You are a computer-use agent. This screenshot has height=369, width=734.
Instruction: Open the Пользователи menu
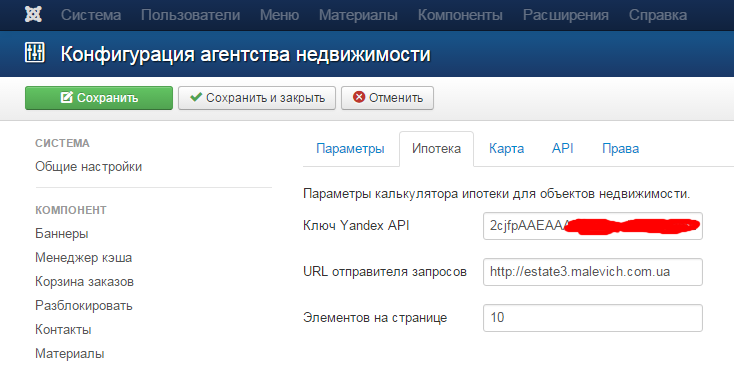point(191,15)
